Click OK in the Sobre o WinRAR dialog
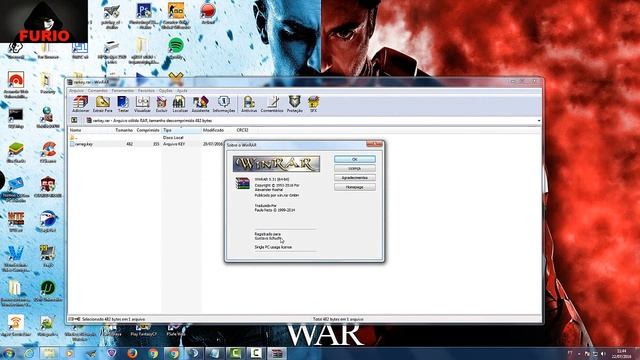640x360 pixels. (355, 159)
